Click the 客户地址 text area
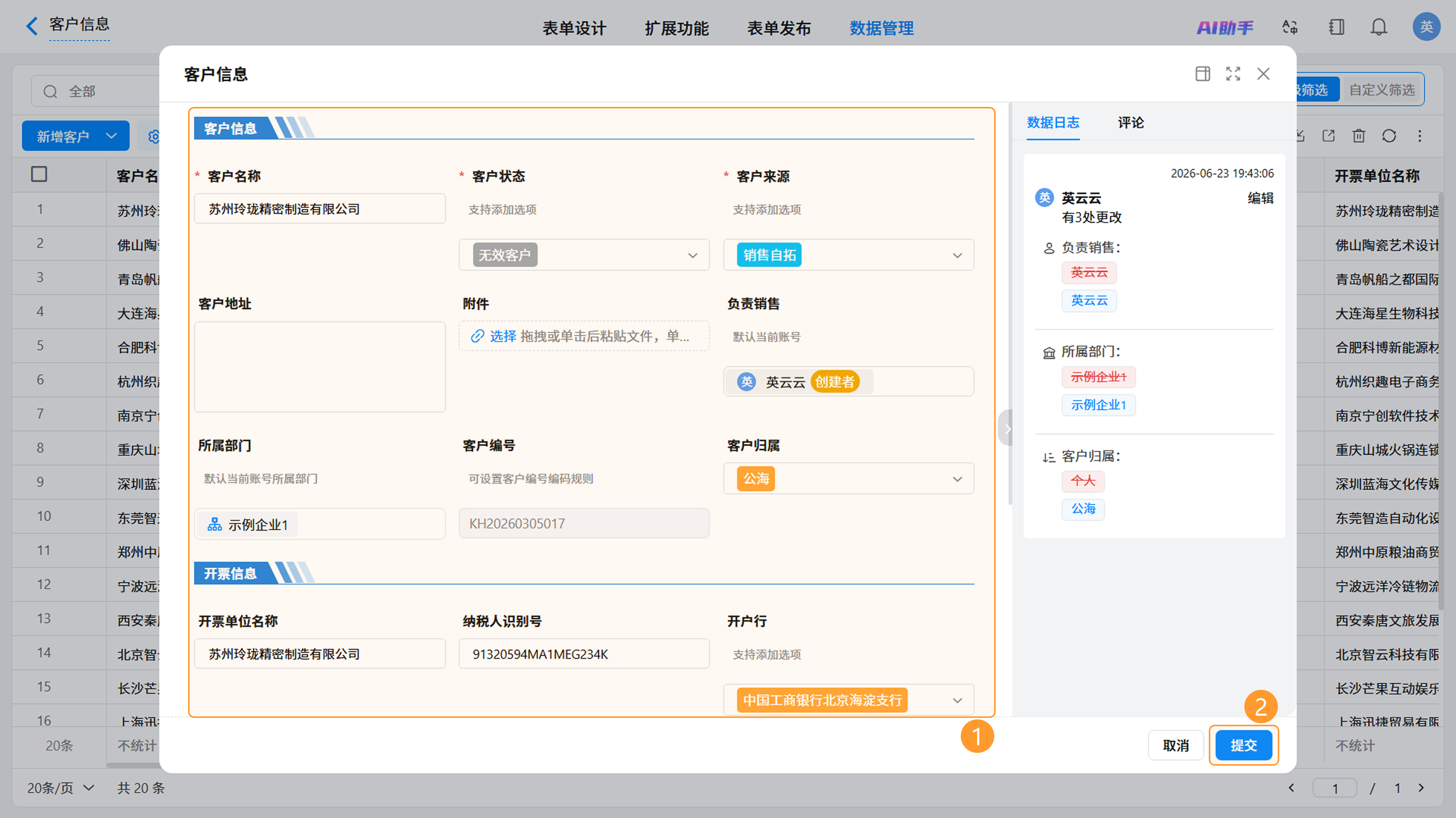 coord(320,367)
